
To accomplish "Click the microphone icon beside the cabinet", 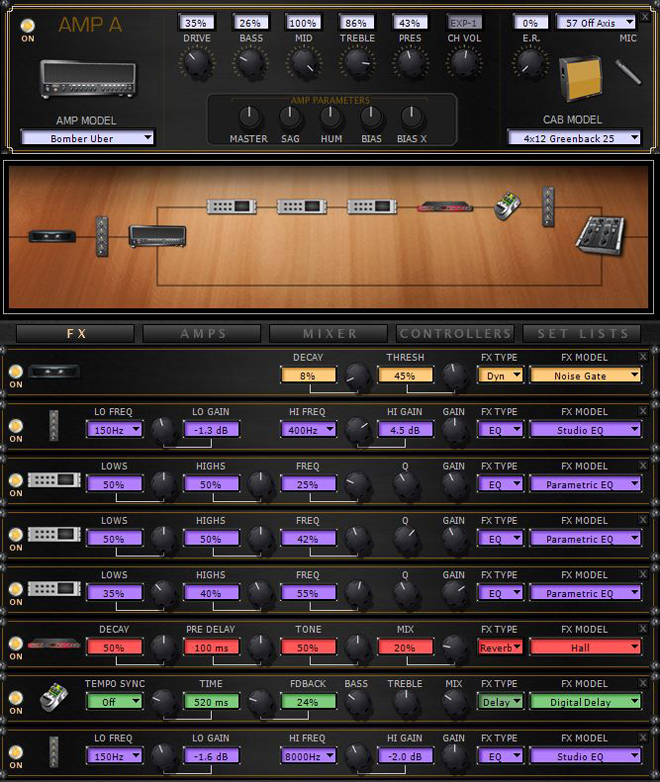I will click(628, 72).
